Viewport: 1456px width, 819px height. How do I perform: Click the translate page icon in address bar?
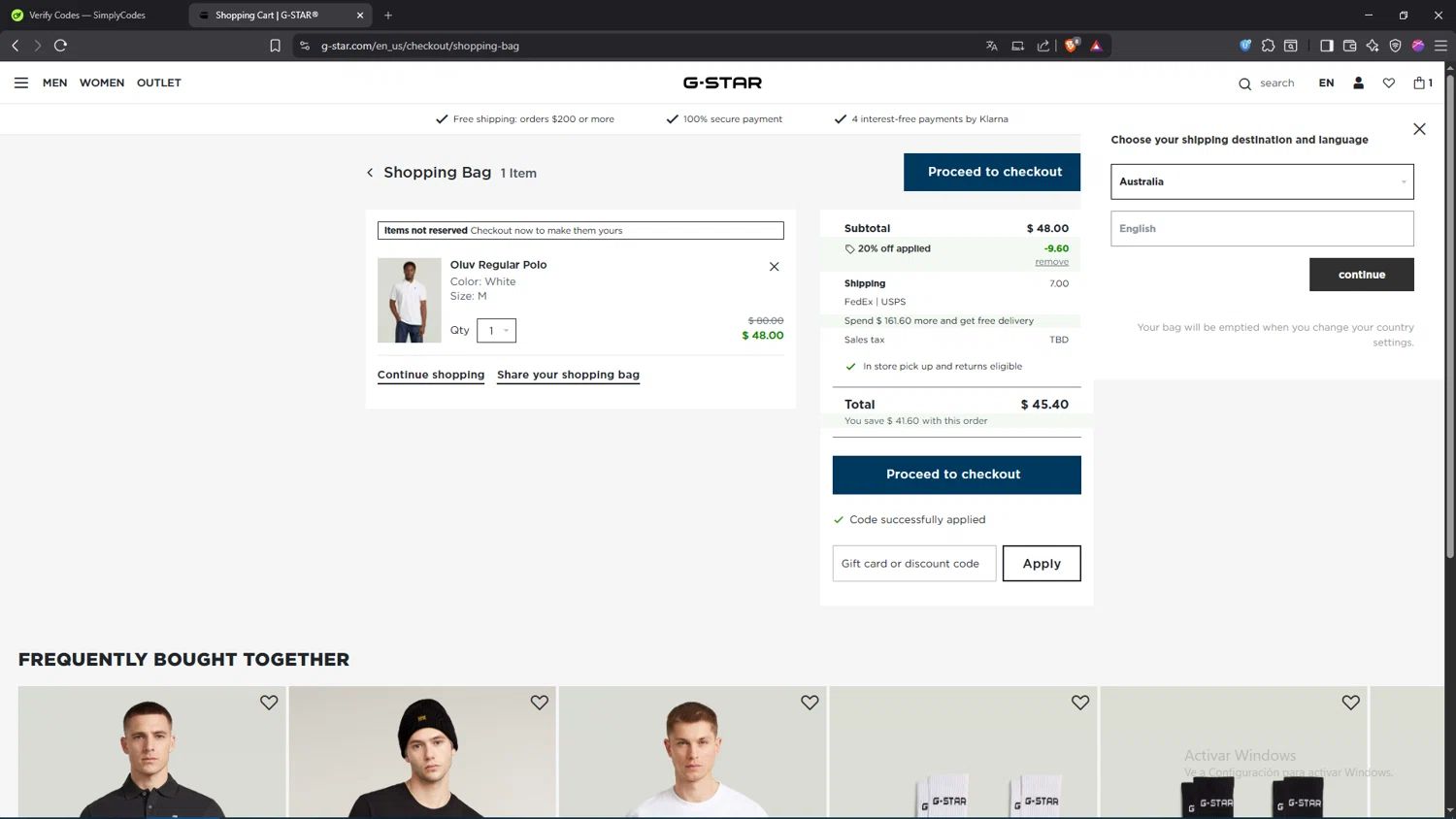[991, 46]
